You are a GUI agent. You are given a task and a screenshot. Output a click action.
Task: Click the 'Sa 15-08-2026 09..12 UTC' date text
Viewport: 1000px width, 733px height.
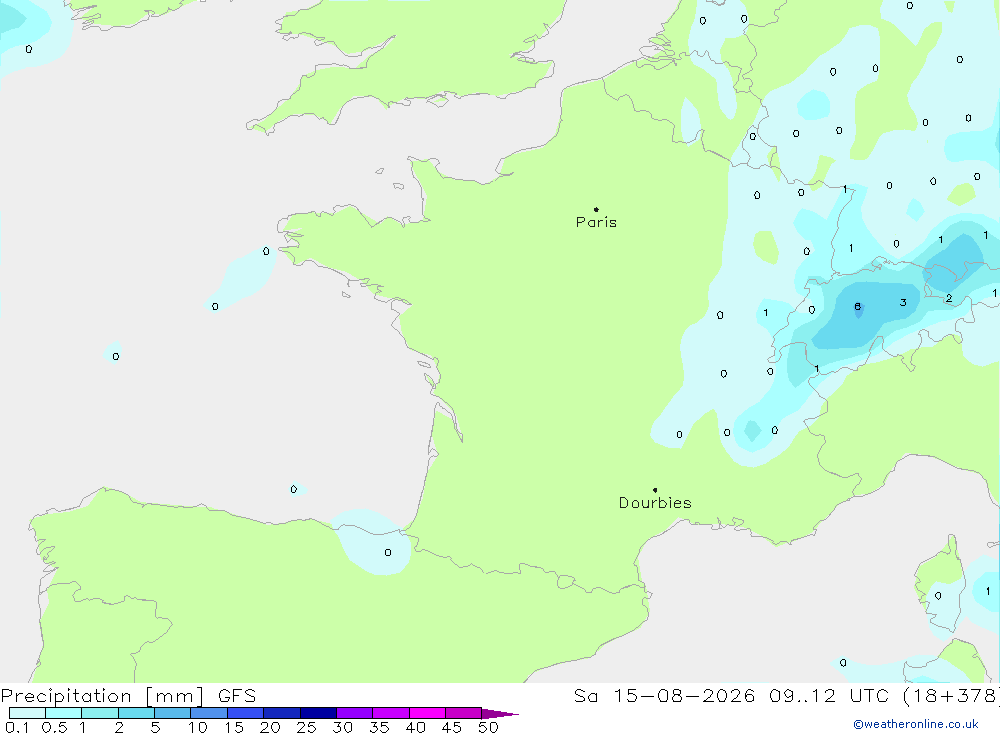(x=732, y=695)
